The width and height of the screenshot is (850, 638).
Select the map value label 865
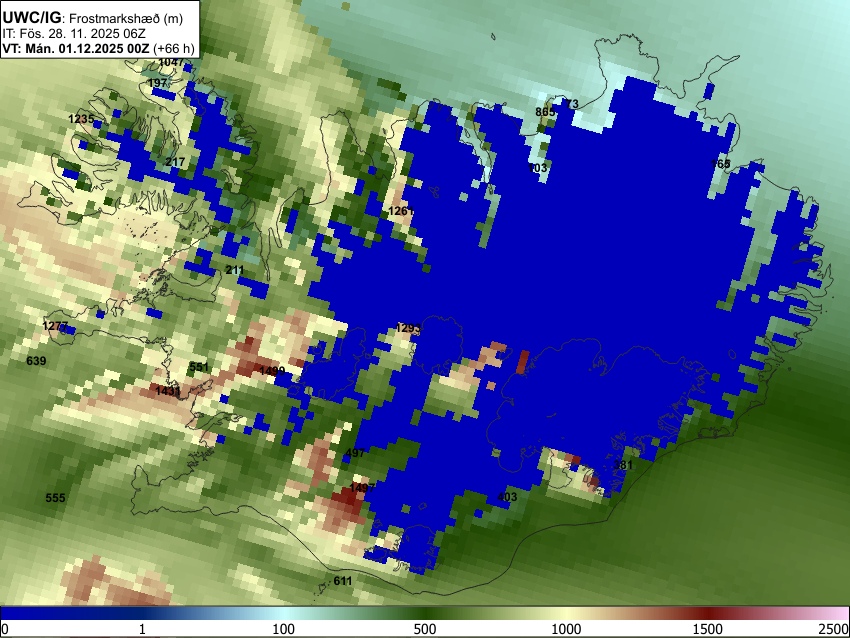click(x=545, y=112)
